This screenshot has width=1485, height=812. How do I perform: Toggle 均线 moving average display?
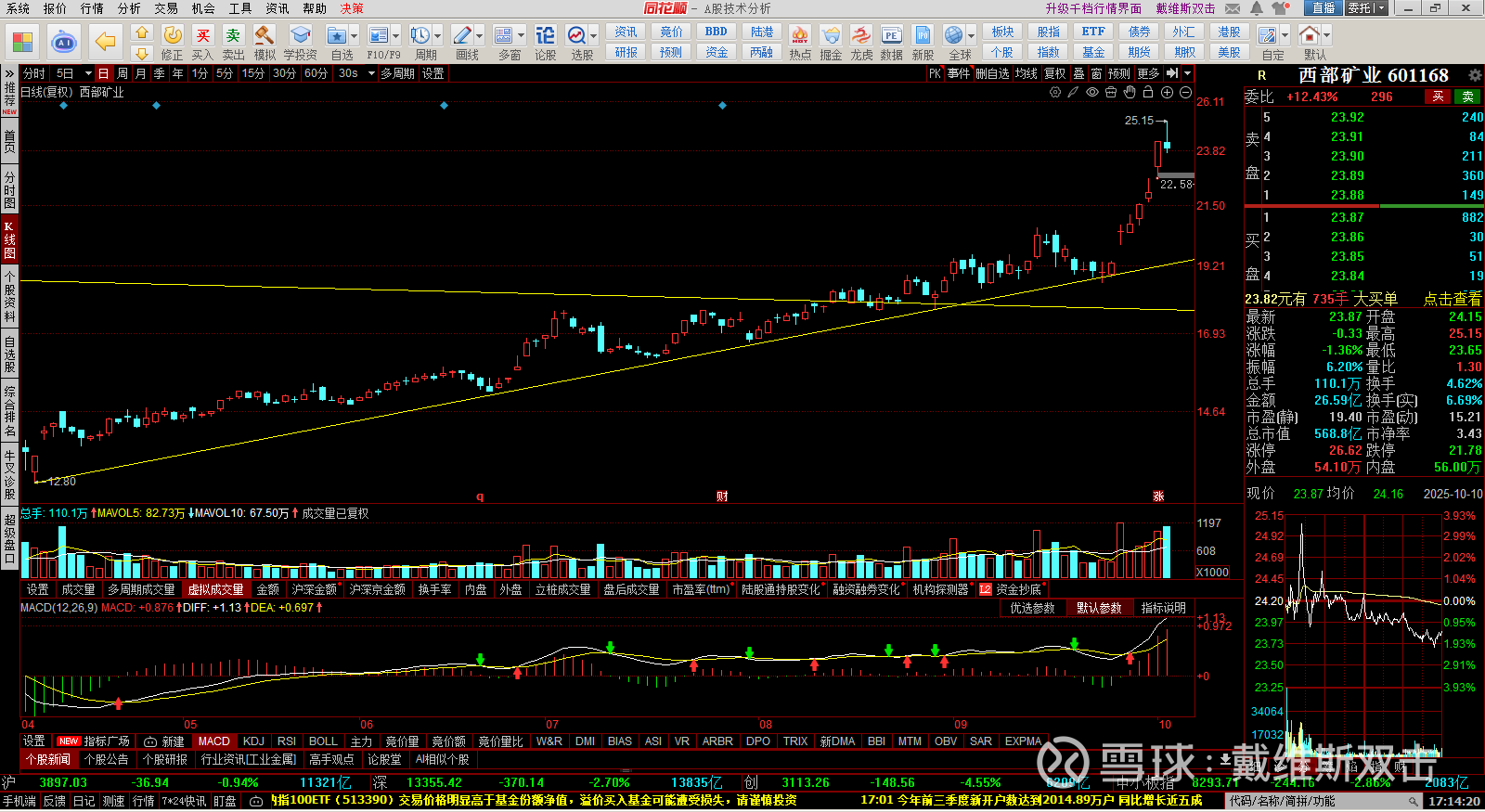tap(1026, 73)
